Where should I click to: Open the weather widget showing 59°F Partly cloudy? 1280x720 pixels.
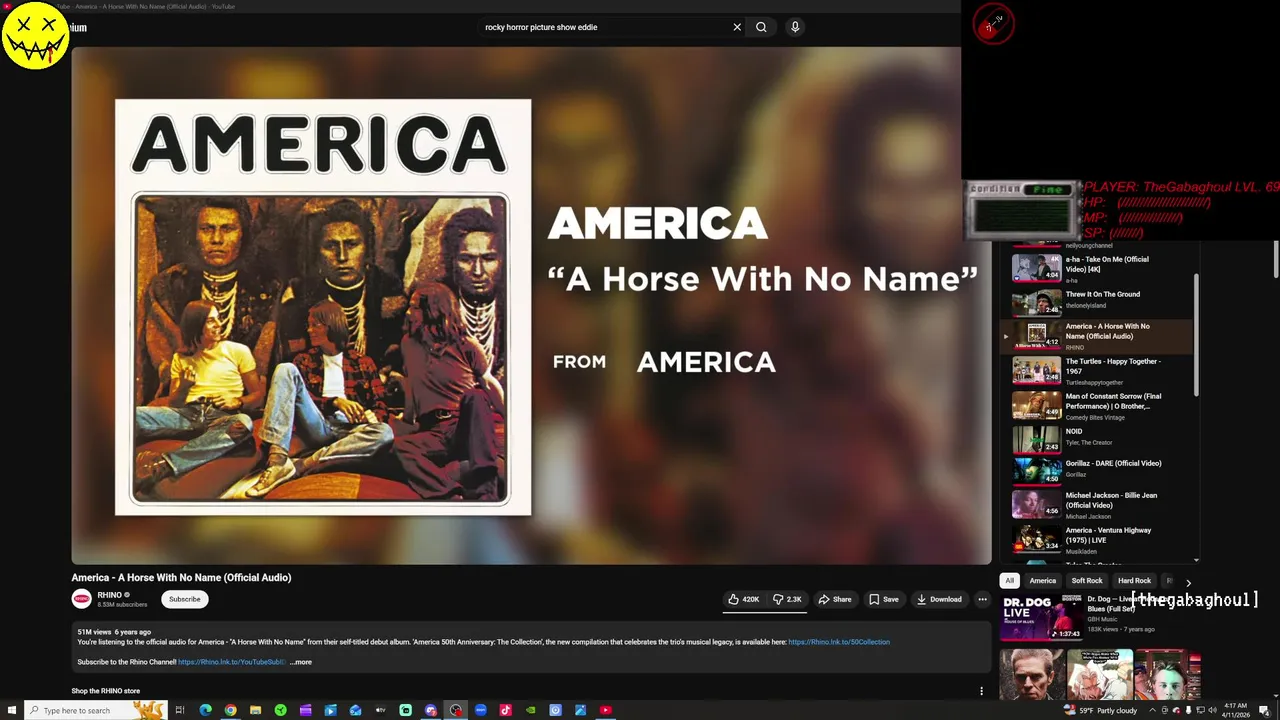point(1101,710)
